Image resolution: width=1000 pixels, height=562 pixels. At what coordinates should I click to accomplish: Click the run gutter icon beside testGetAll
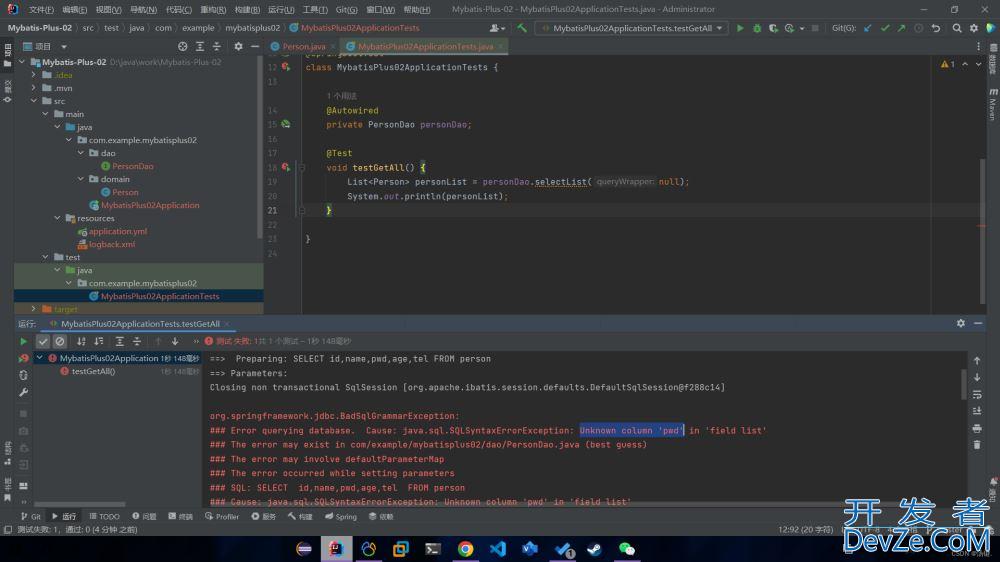286,168
